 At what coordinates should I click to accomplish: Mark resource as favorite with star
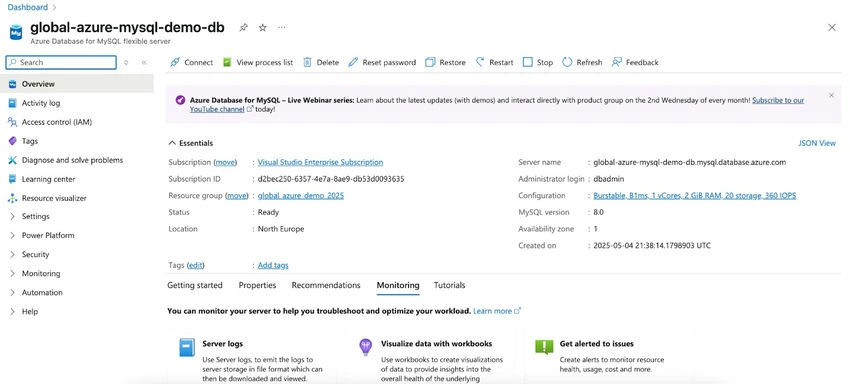[x=263, y=28]
